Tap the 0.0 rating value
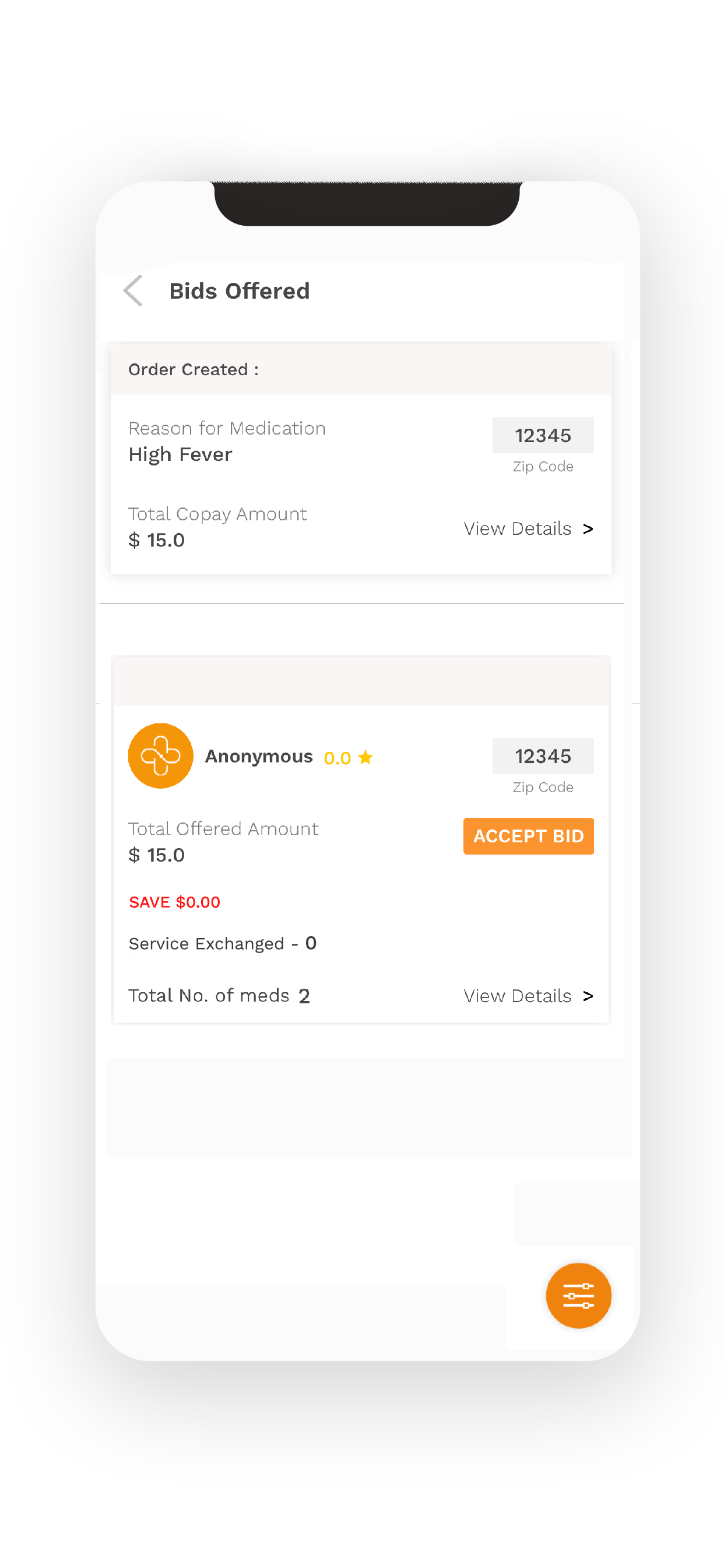The height and width of the screenshot is (1568, 724). [x=337, y=758]
